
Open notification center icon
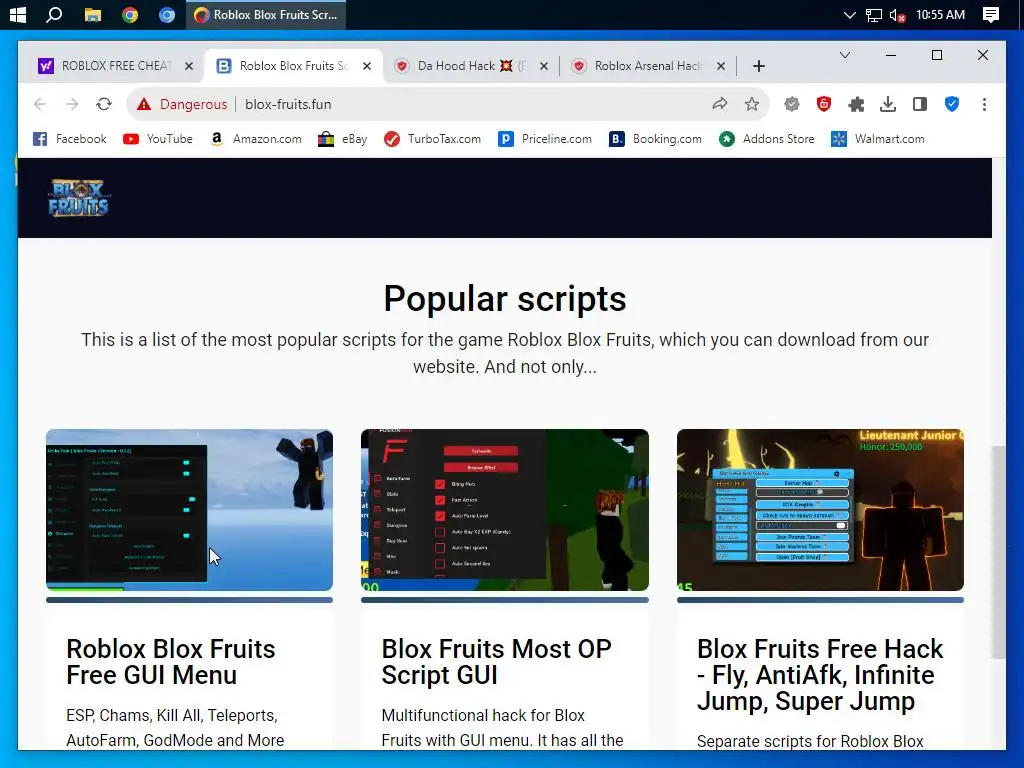click(x=991, y=15)
